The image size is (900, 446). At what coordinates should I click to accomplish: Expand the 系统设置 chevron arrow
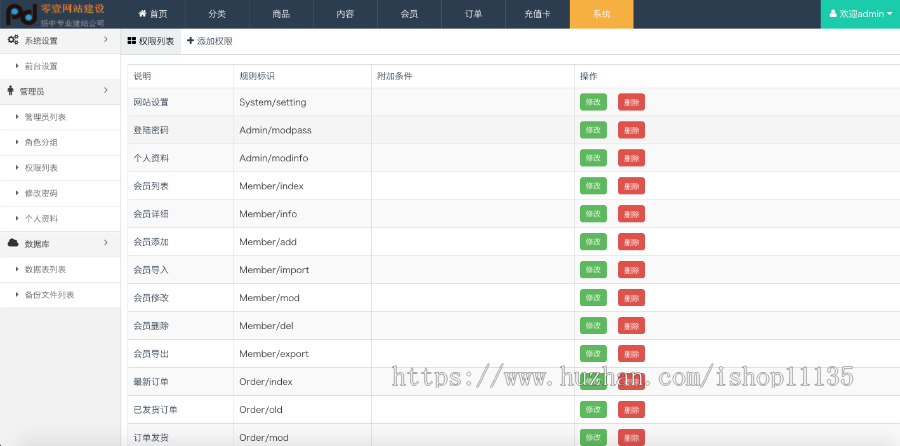click(x=106, y=40)
